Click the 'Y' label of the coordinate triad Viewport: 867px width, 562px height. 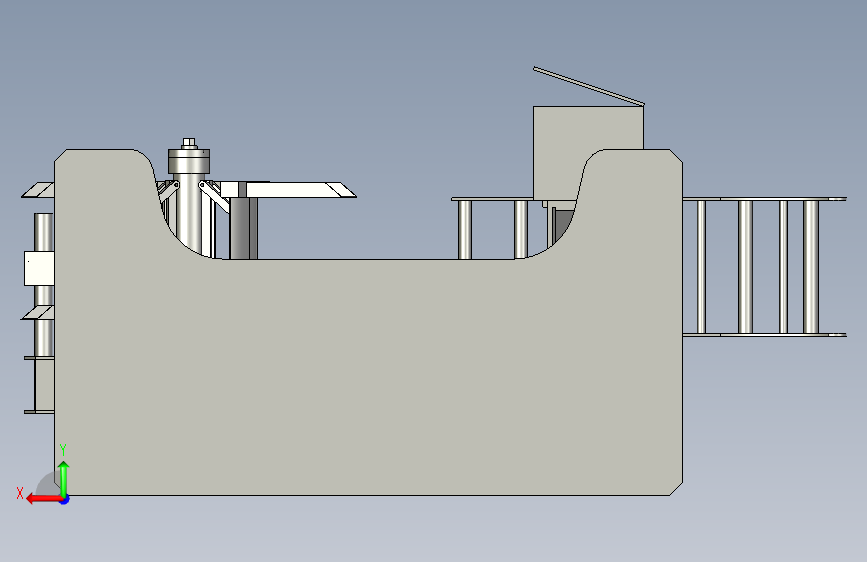coord(63,450)
